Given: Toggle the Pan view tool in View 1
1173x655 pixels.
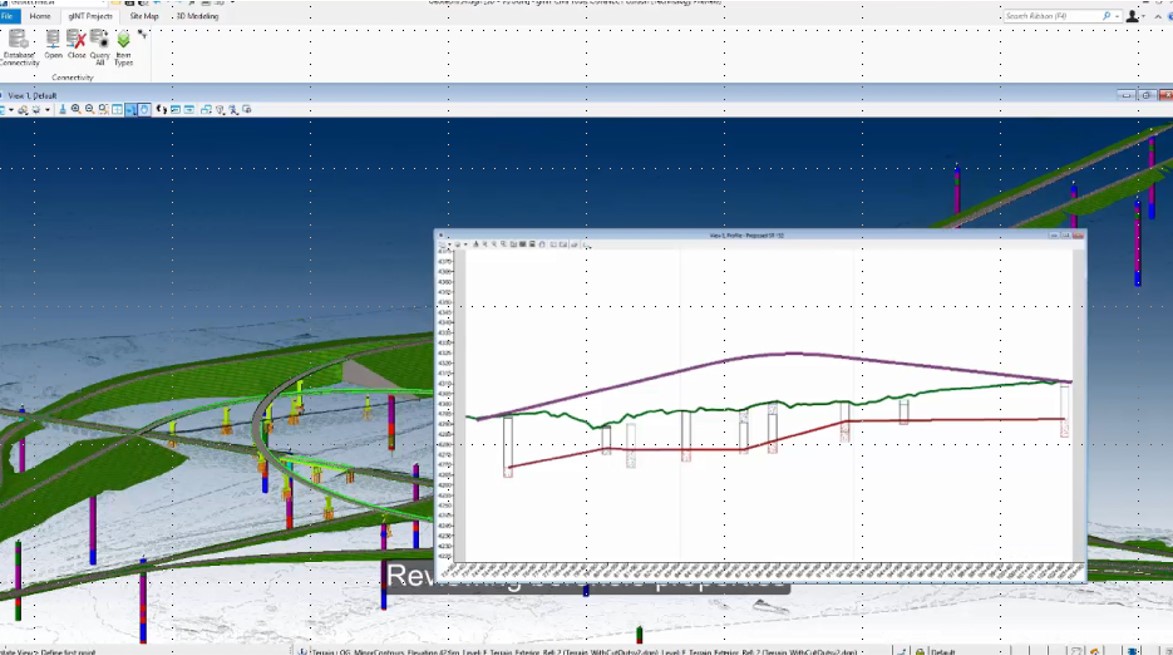Looking at the screenshot, I should 145,108.
